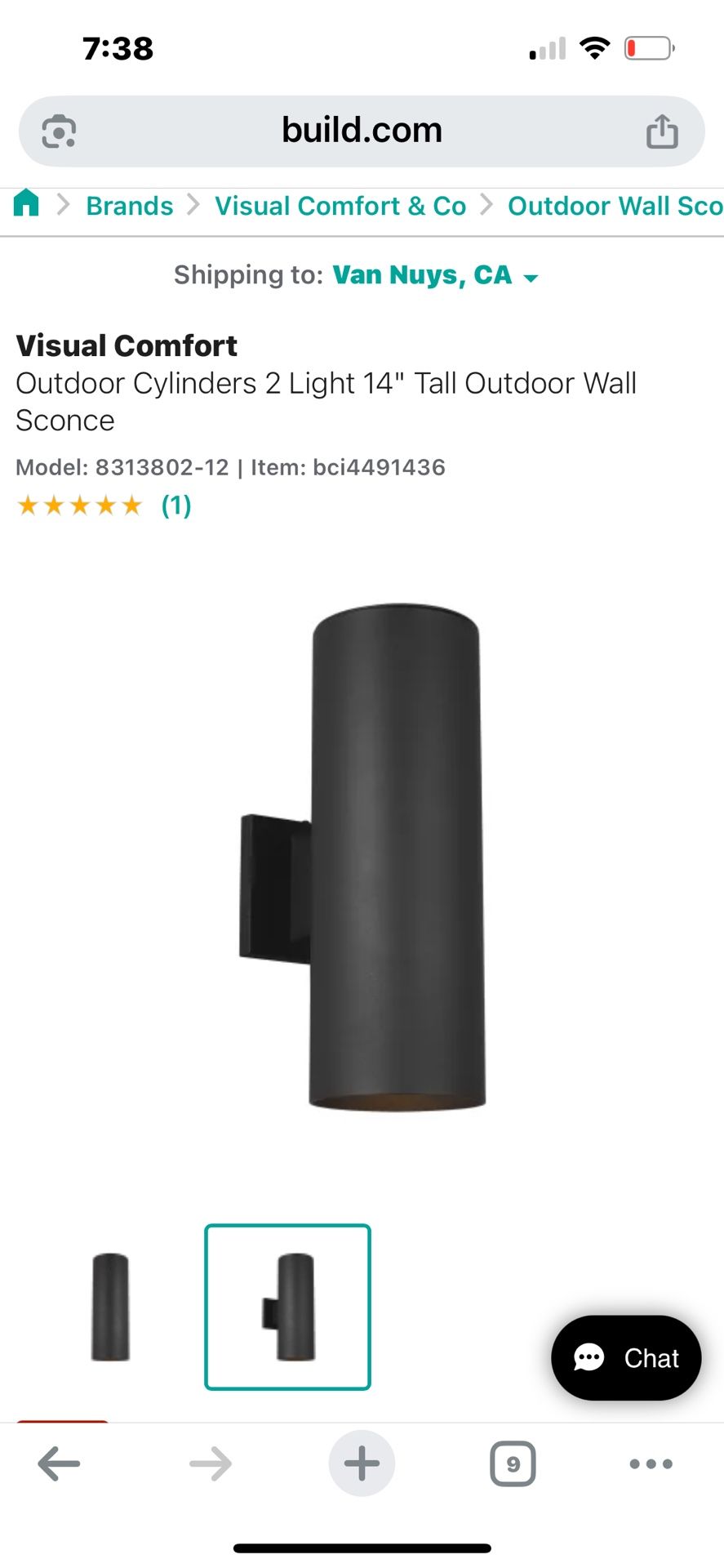Go back with the back arrow
The image size is (724, 1568).
59,1463
